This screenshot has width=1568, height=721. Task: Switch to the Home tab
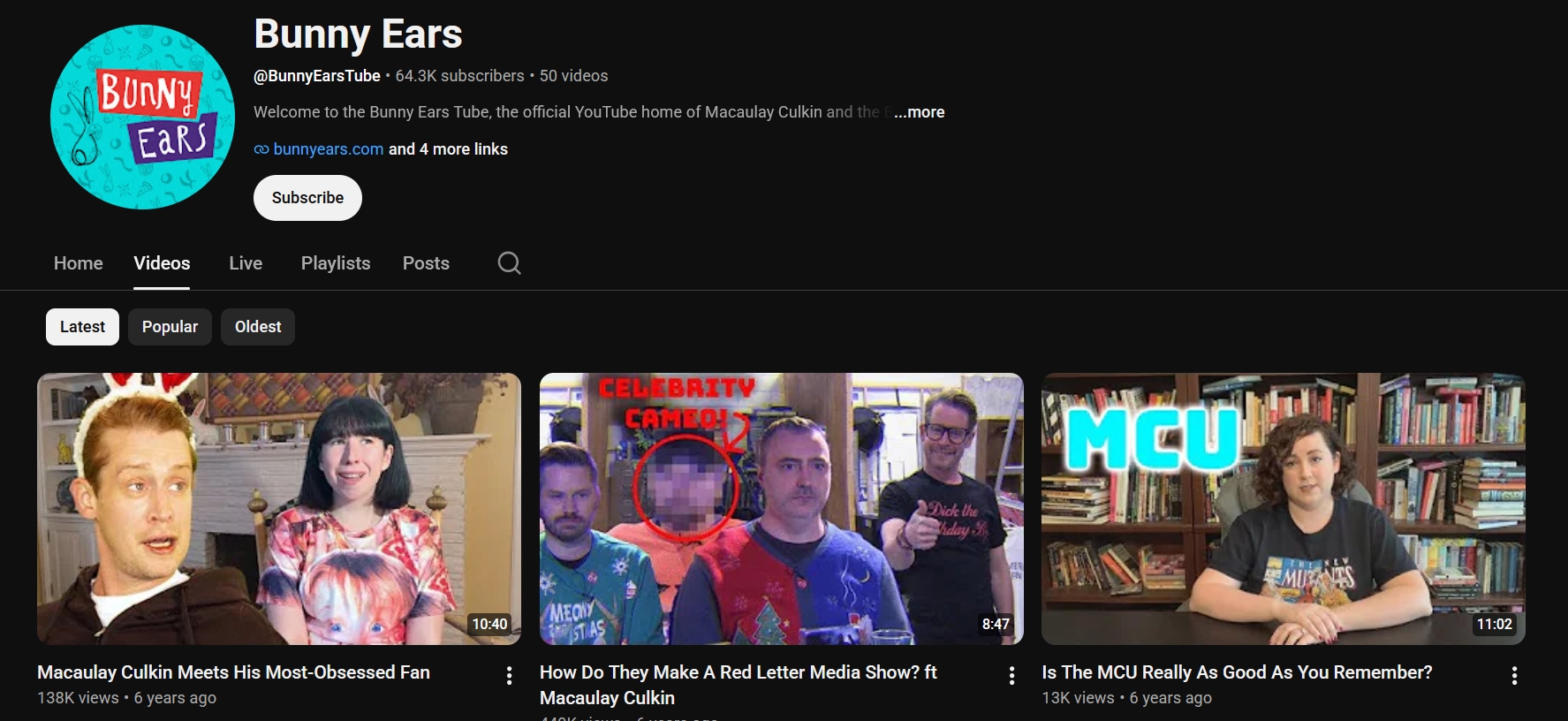[79, 263]
